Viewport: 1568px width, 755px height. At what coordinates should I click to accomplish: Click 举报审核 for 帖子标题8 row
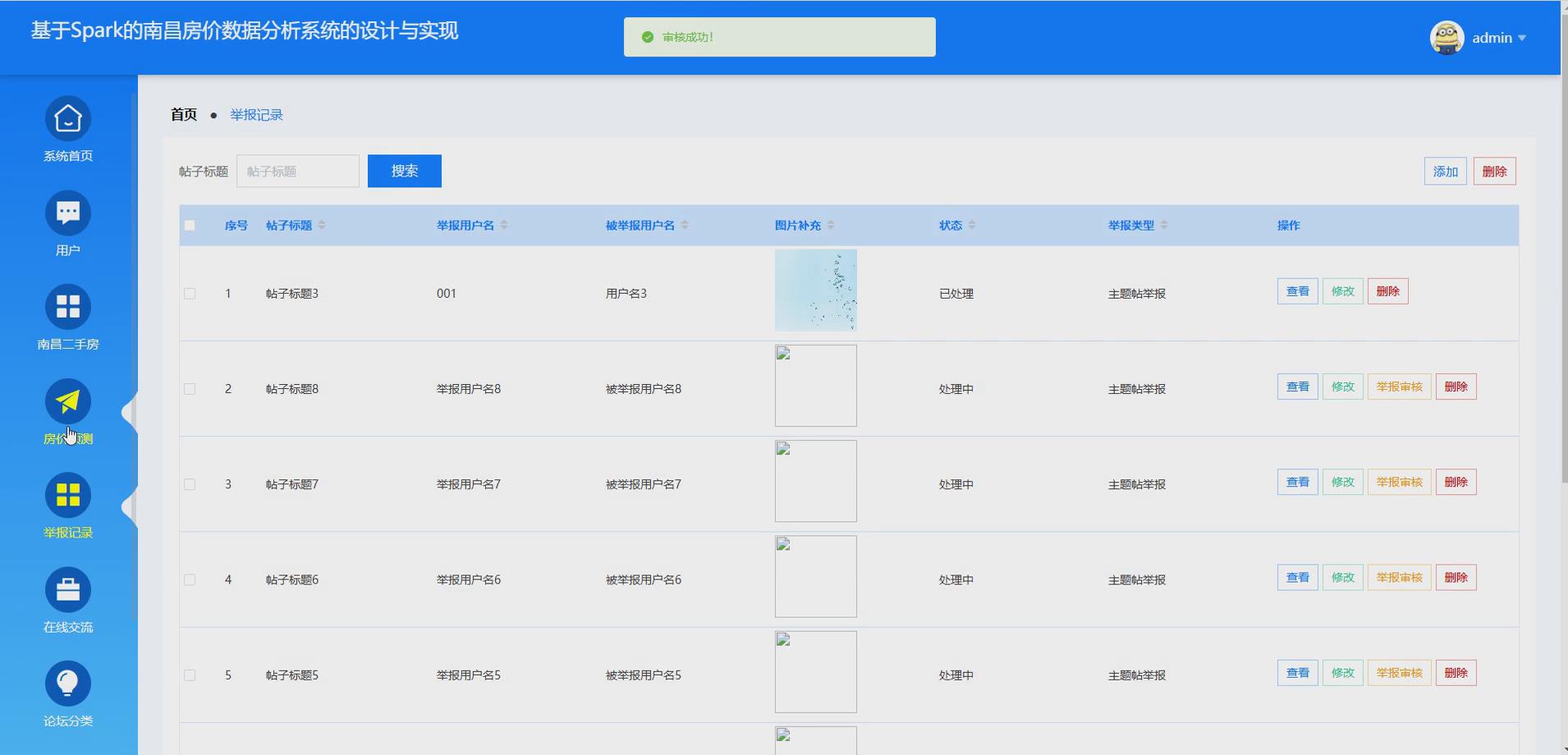coord(1400,387)
